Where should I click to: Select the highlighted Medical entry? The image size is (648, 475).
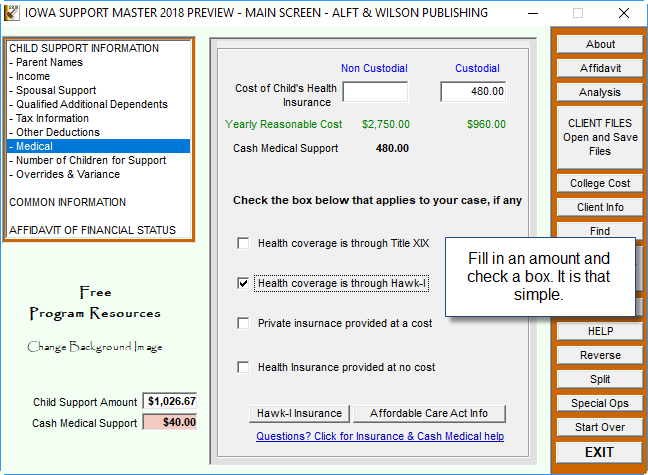coord(98,146)
